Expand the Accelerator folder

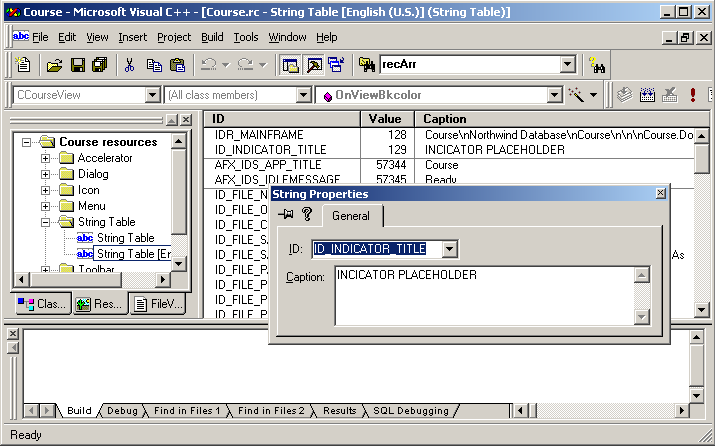[x=45, y=158]
